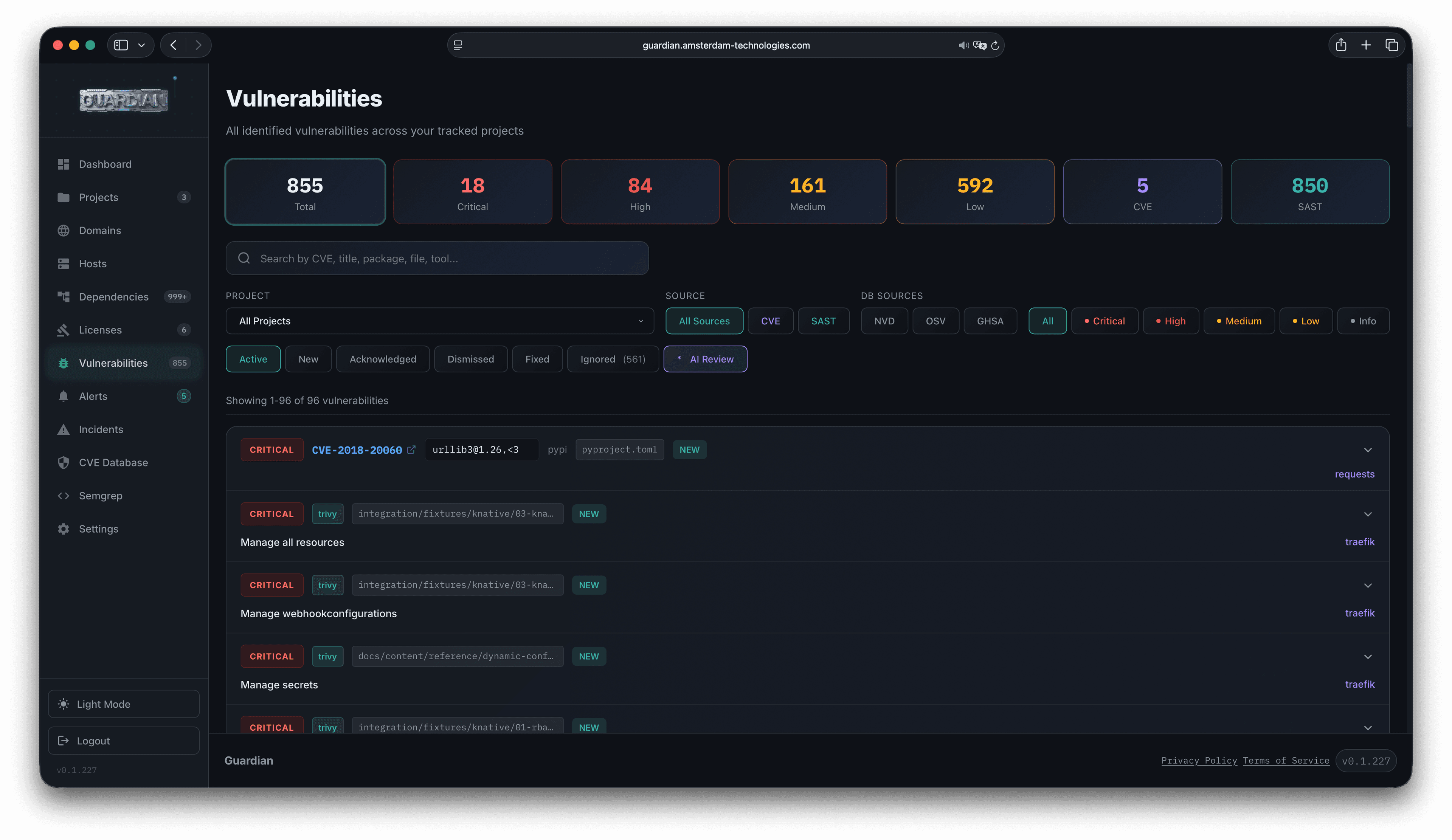Click the Vulnerabilities bug icon
This screenshot has height=840, width=1452.
pyautogui.click(x=64, y=363)
